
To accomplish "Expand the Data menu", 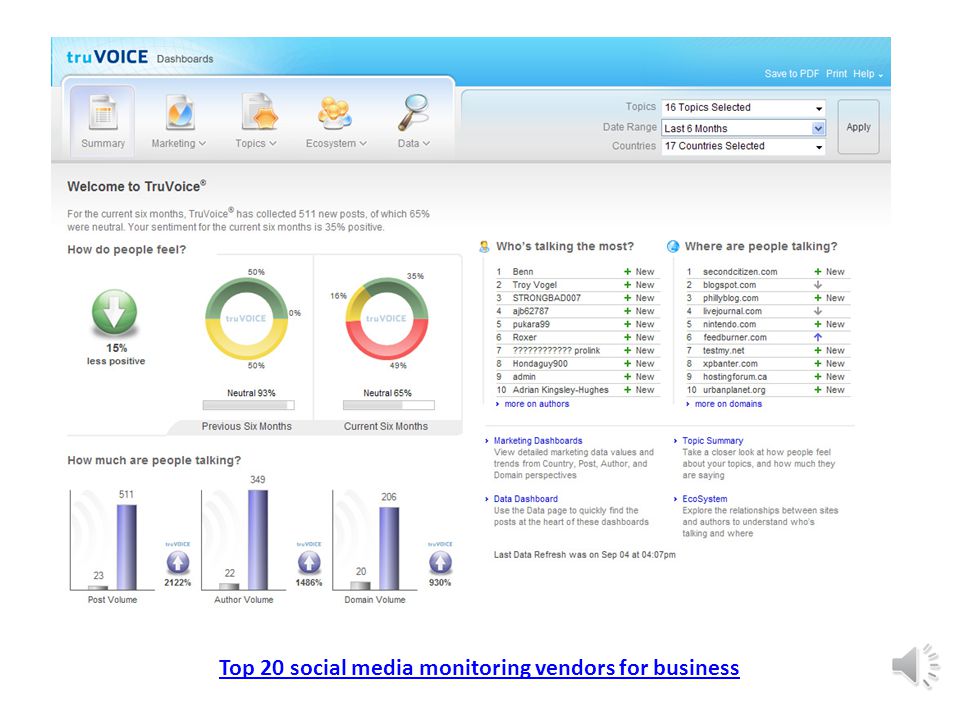I will click(414, 143).
